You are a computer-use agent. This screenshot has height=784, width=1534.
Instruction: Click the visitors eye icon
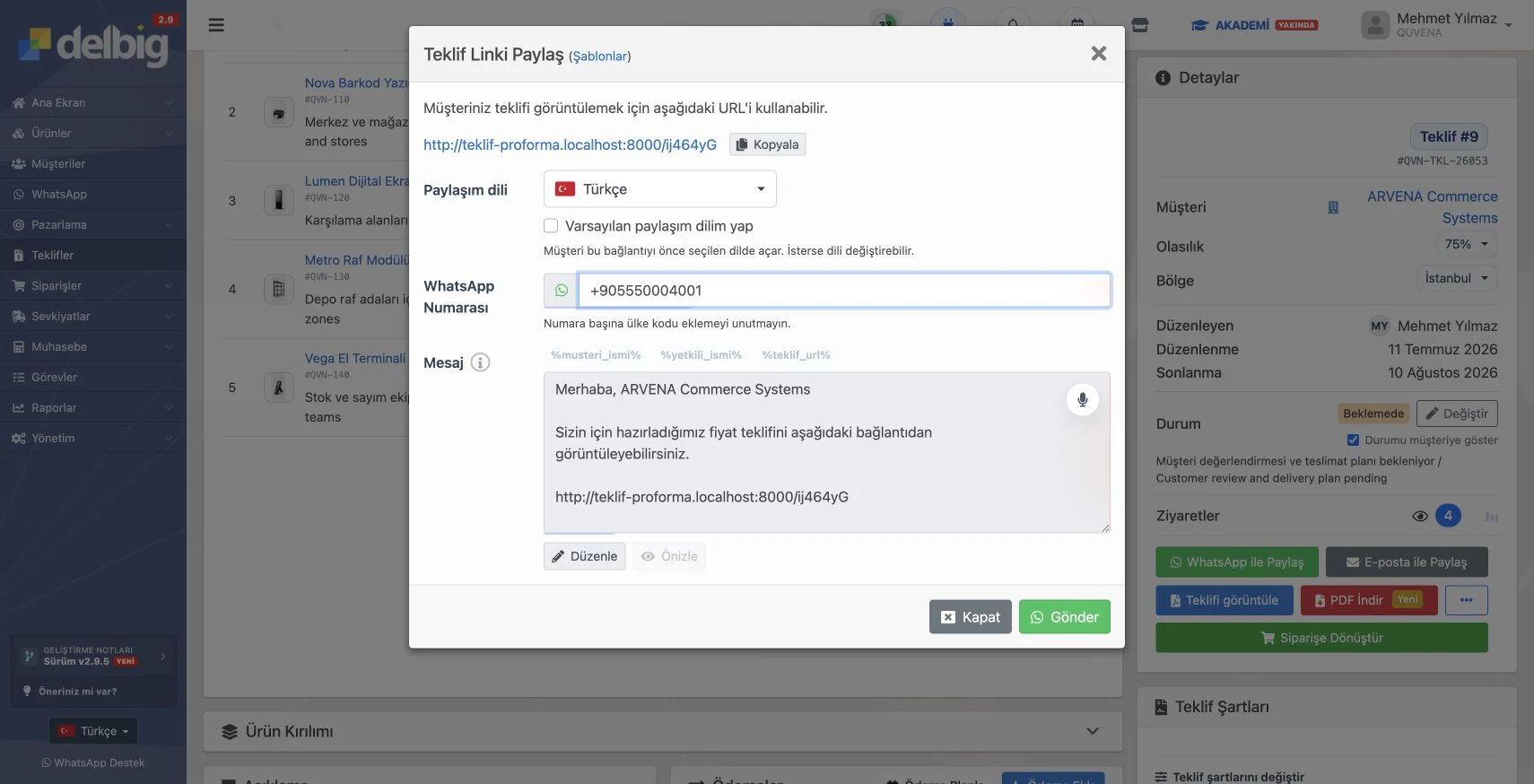coord(1419,516)
